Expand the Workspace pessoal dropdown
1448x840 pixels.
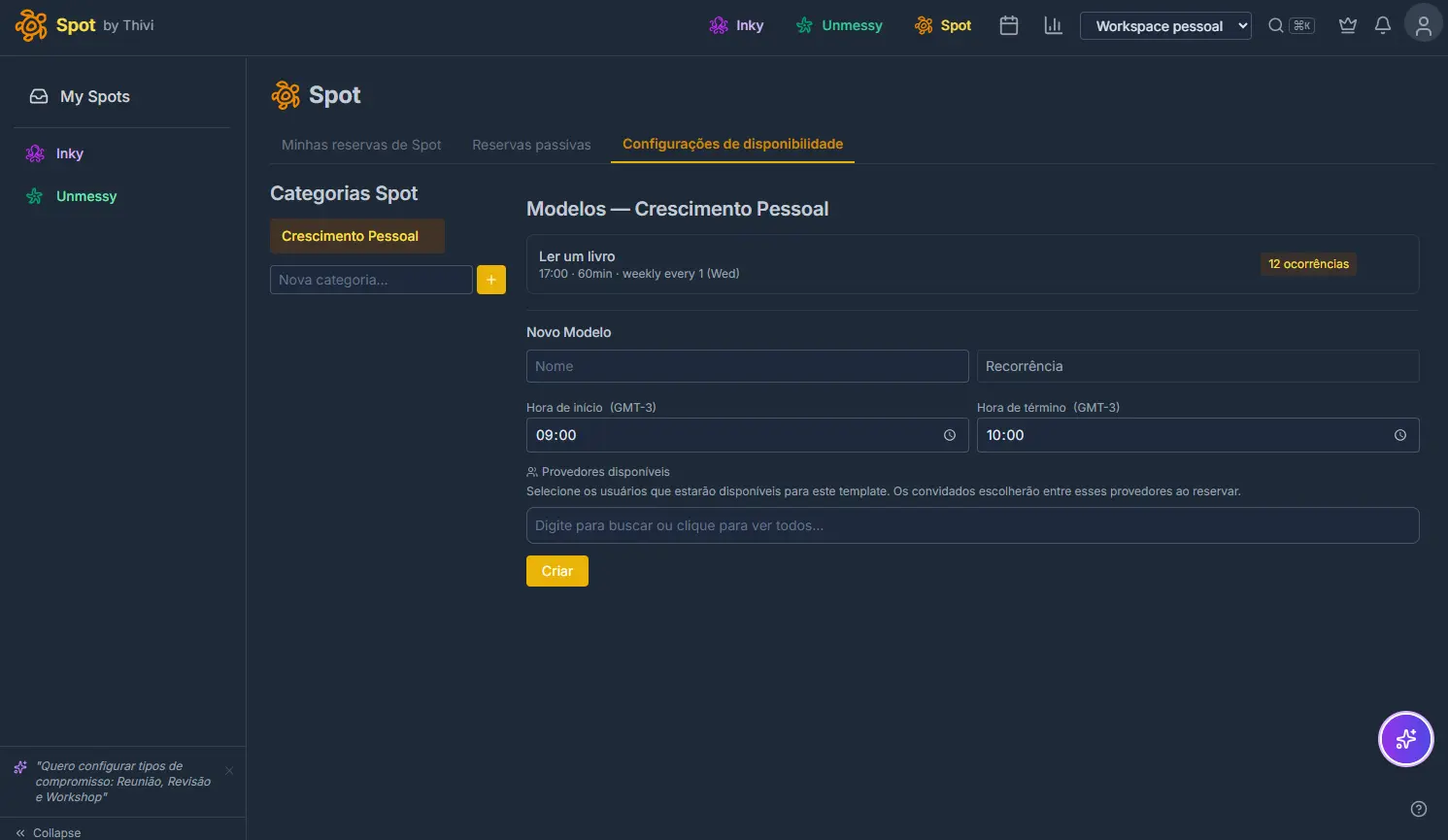point(1165,26)
